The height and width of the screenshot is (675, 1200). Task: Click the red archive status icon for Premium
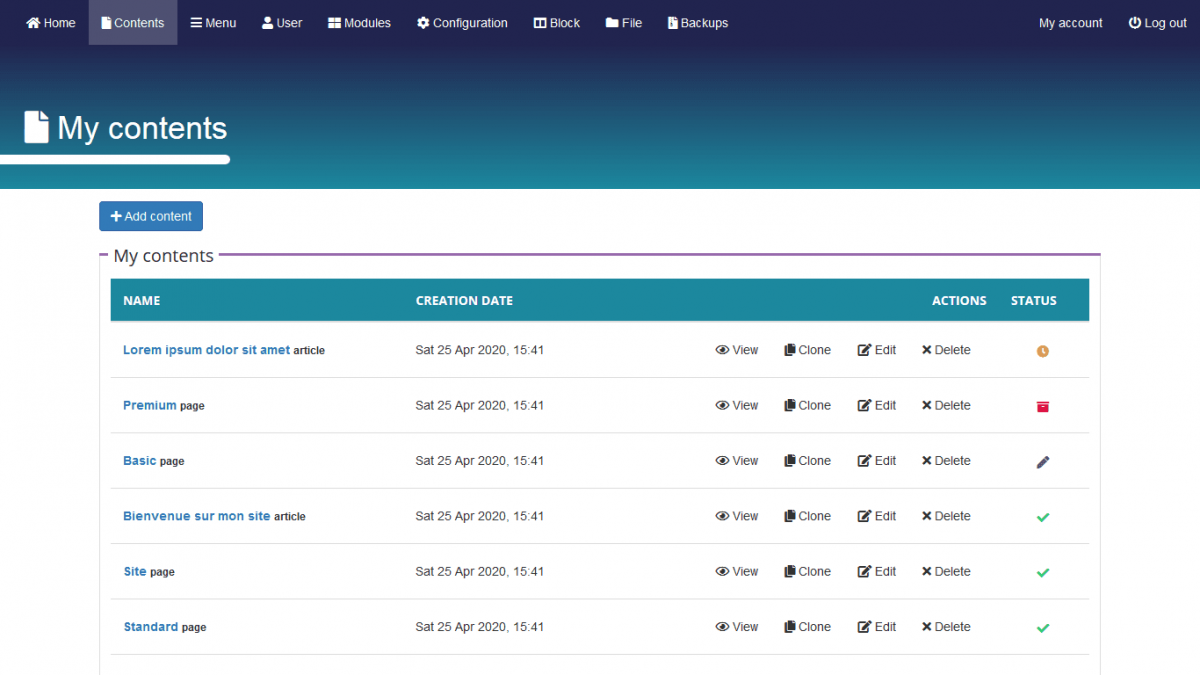click(1042, 406)
